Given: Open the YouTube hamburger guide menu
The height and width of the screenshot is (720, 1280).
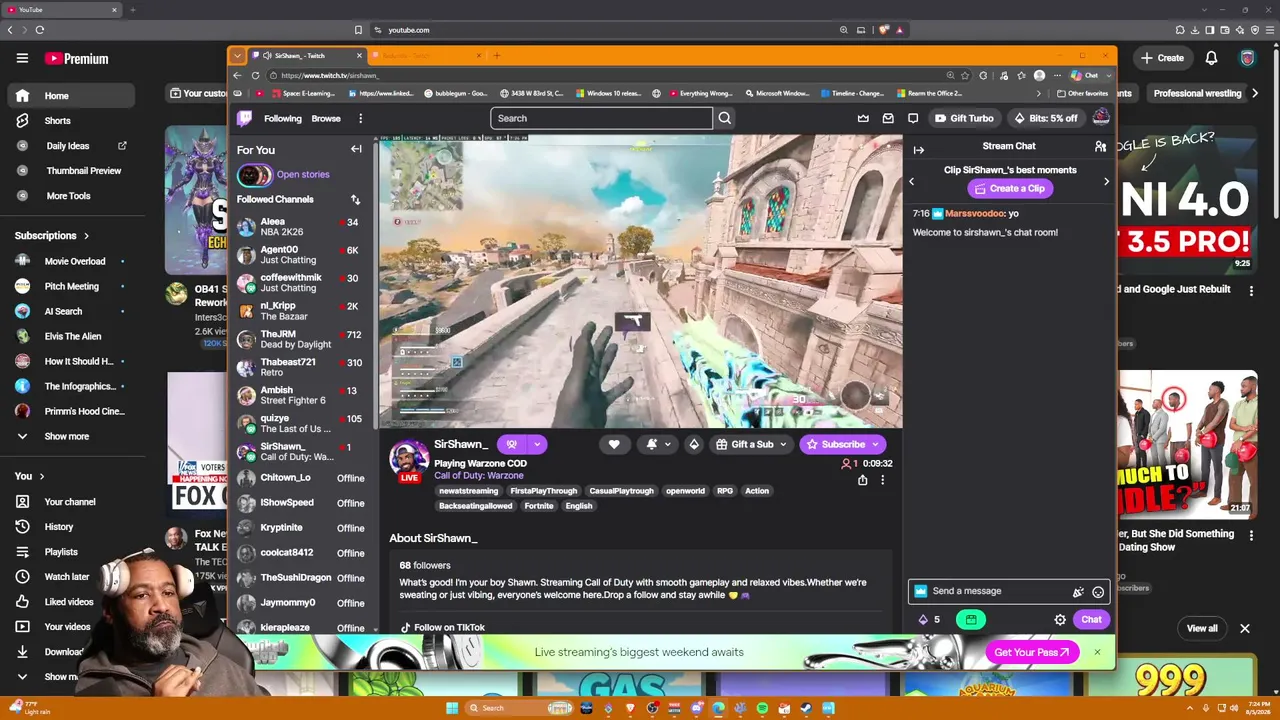Looking at the screenshot, I should (22, 58).
